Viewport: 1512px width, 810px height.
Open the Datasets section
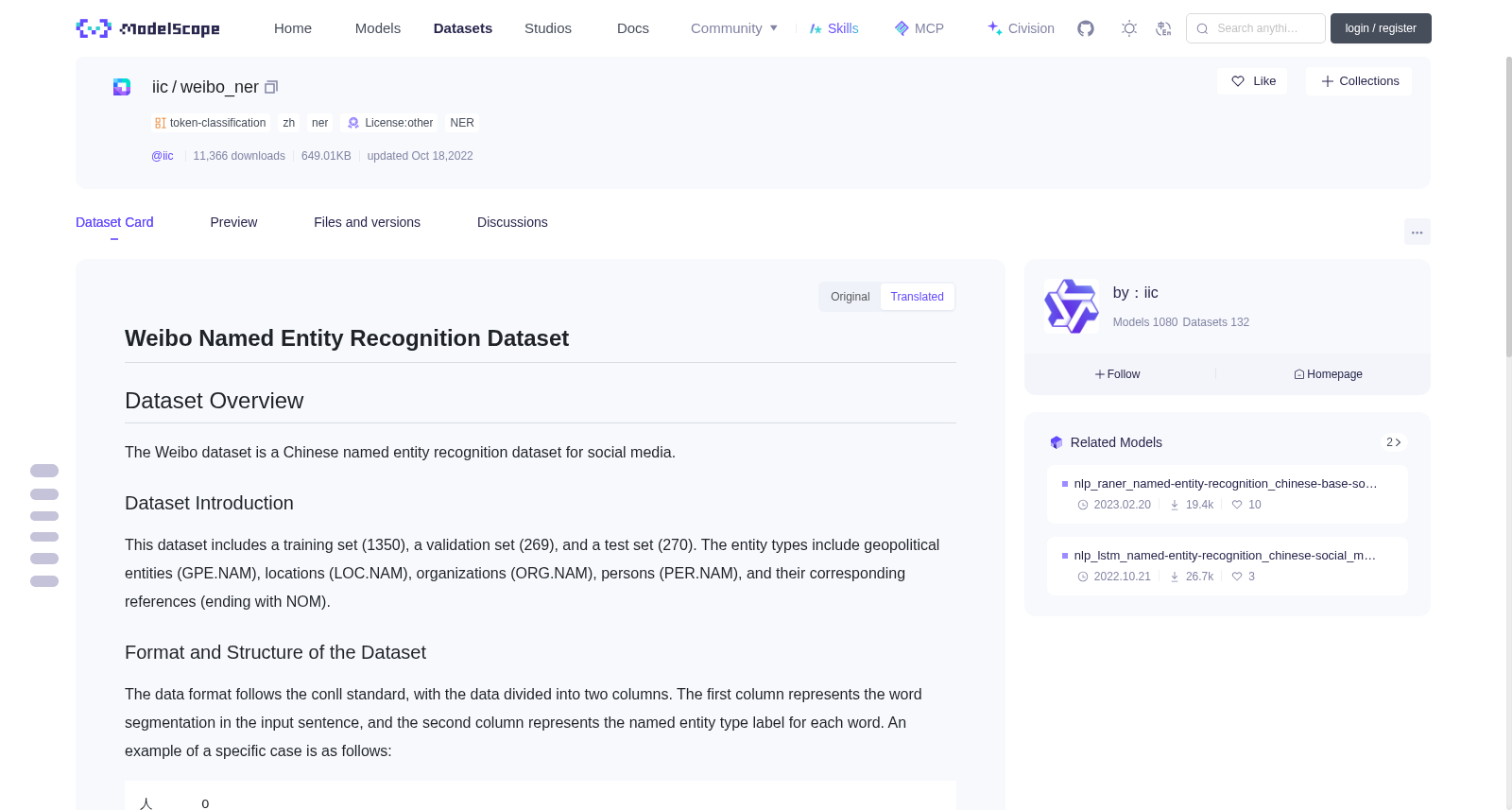click(x=463, y=28)
